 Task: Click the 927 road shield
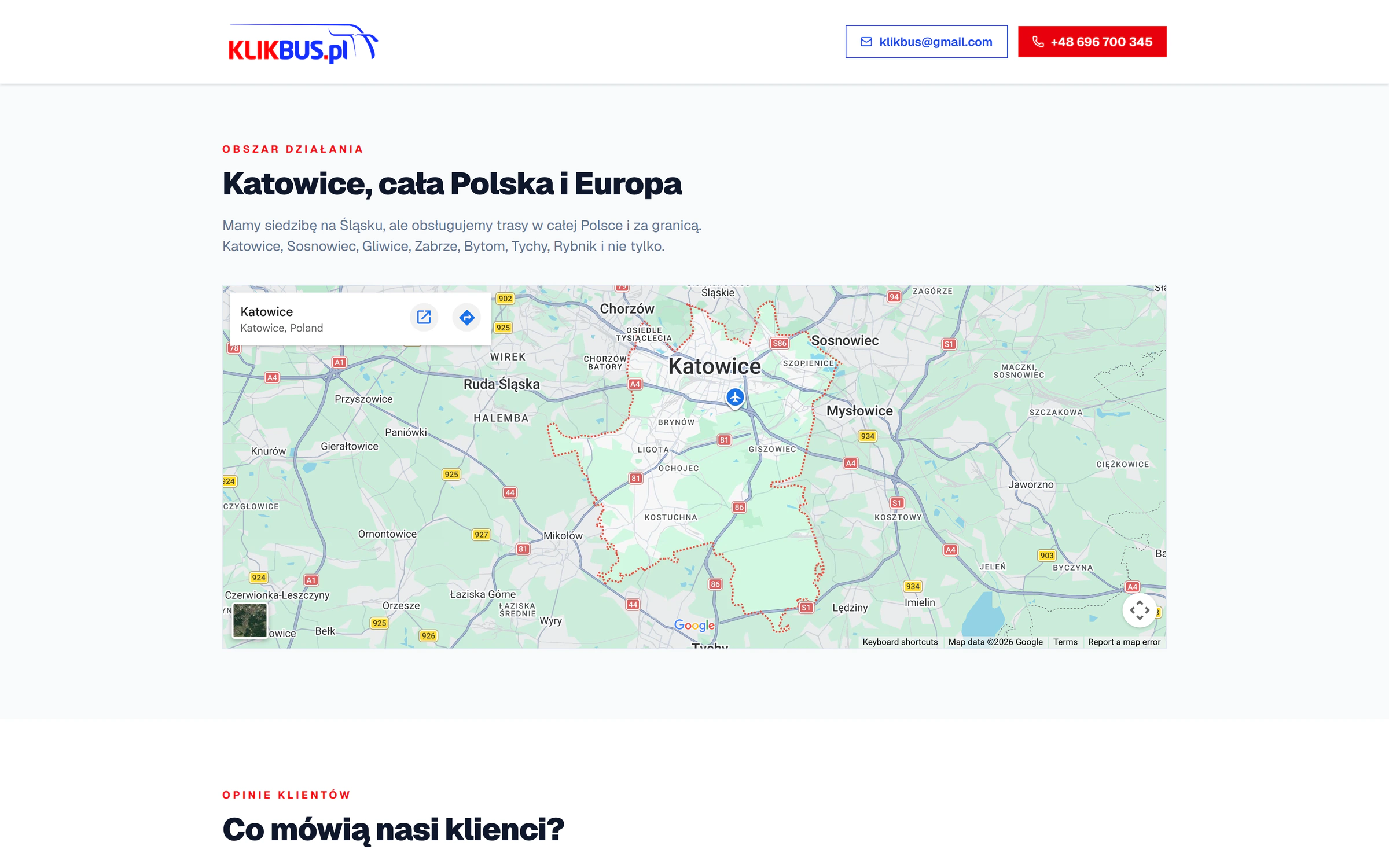482,535
